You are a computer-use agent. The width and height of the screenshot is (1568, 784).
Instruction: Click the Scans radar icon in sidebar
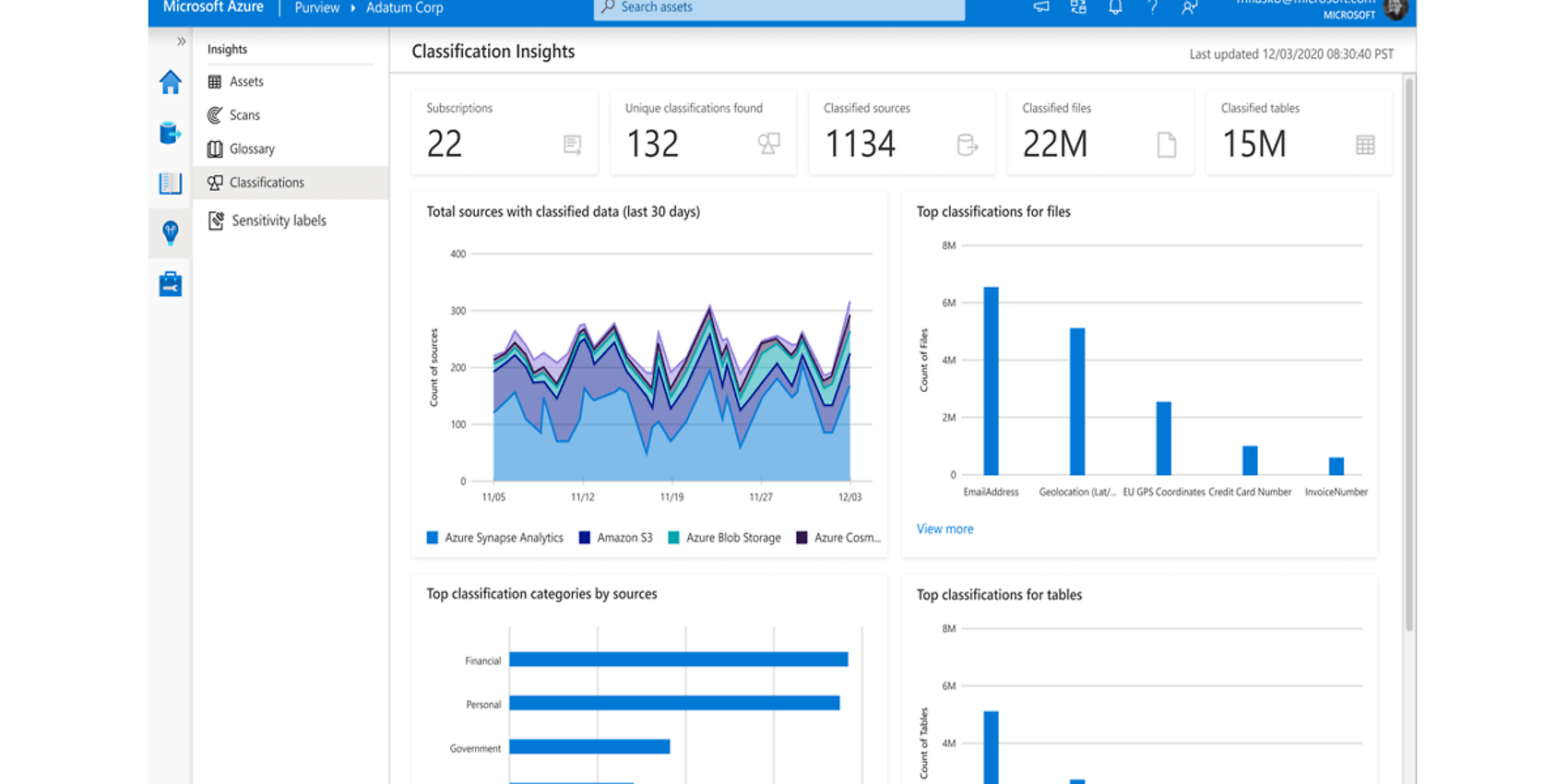click(x=215, y=115)
